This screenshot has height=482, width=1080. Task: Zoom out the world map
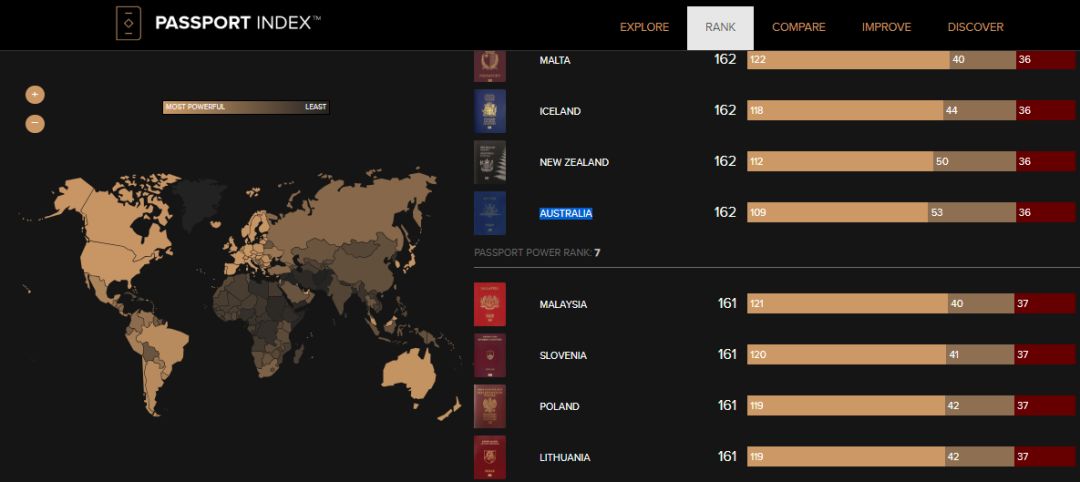(35, 124)
